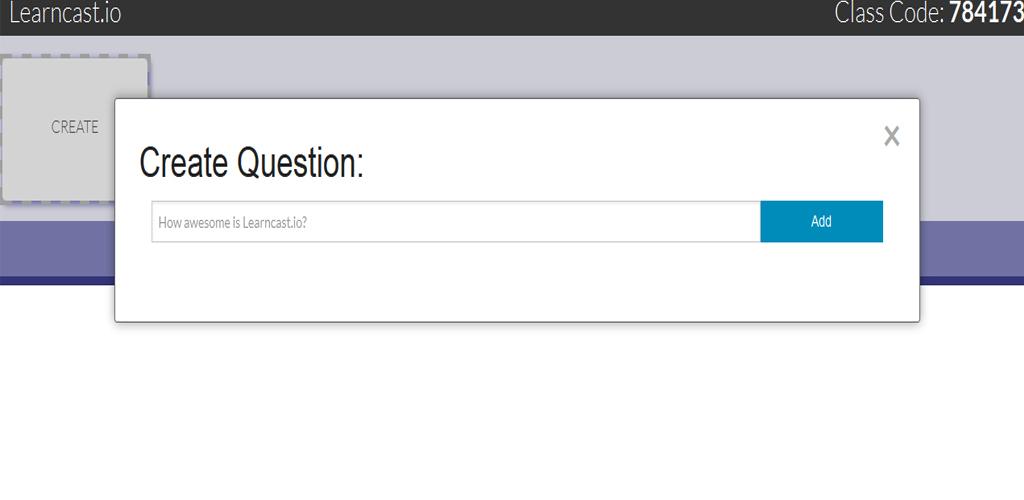Click the Add button
Viewport: 1024px width, 500px height.
[821, 222]
